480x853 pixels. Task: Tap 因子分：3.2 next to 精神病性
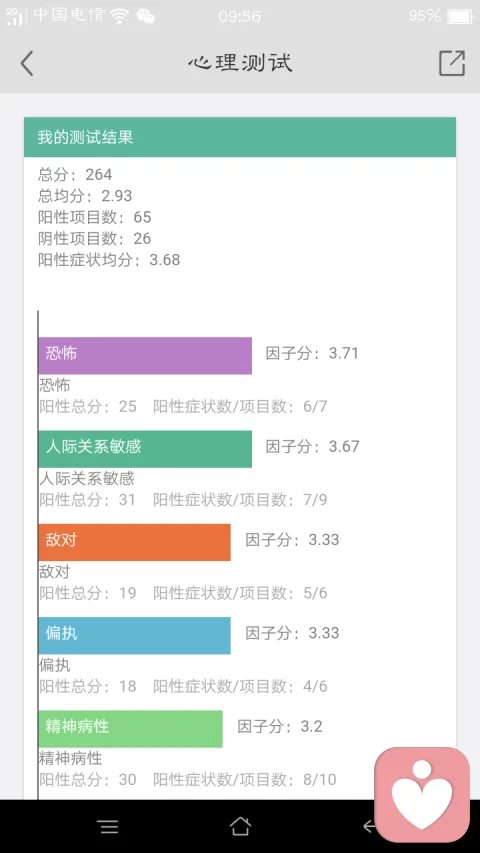click(280, 726)
